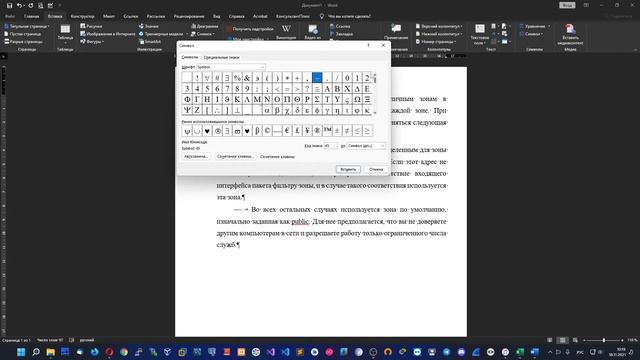Insert Рисунки from ribbon
The image size is (640, 360).
[x=91, y=26]
